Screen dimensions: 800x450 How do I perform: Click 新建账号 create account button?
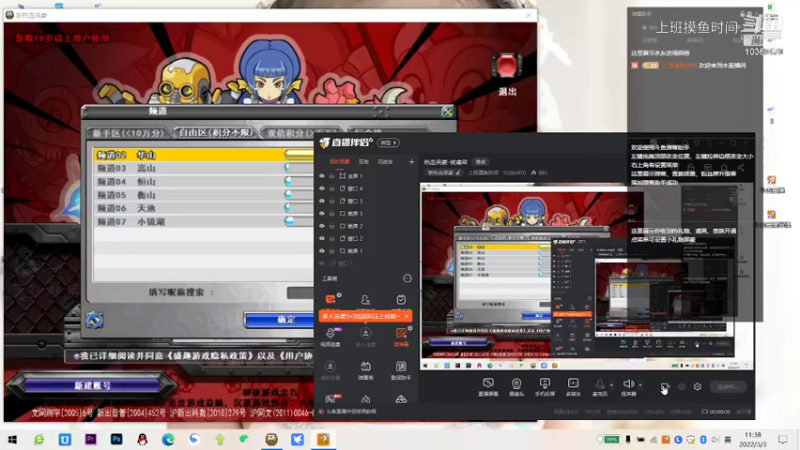92,385
